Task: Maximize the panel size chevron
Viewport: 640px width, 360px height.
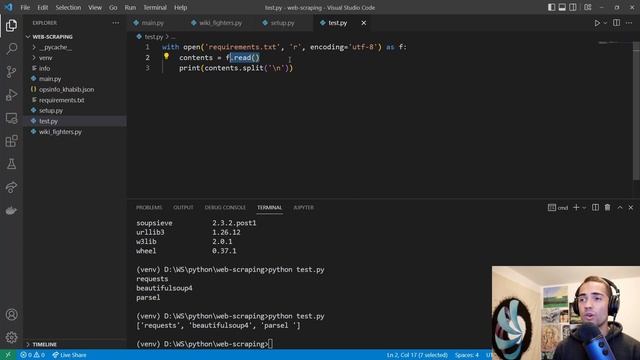Action: pyautogui.click(x=620, y=207)
